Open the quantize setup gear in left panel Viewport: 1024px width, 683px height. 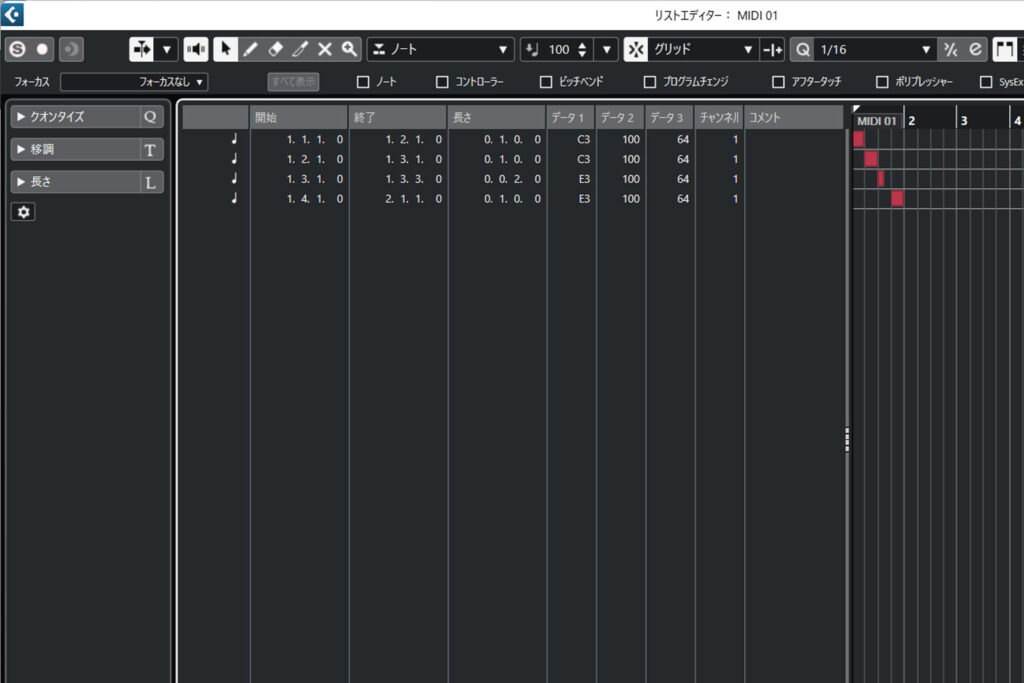click(22, 212)
